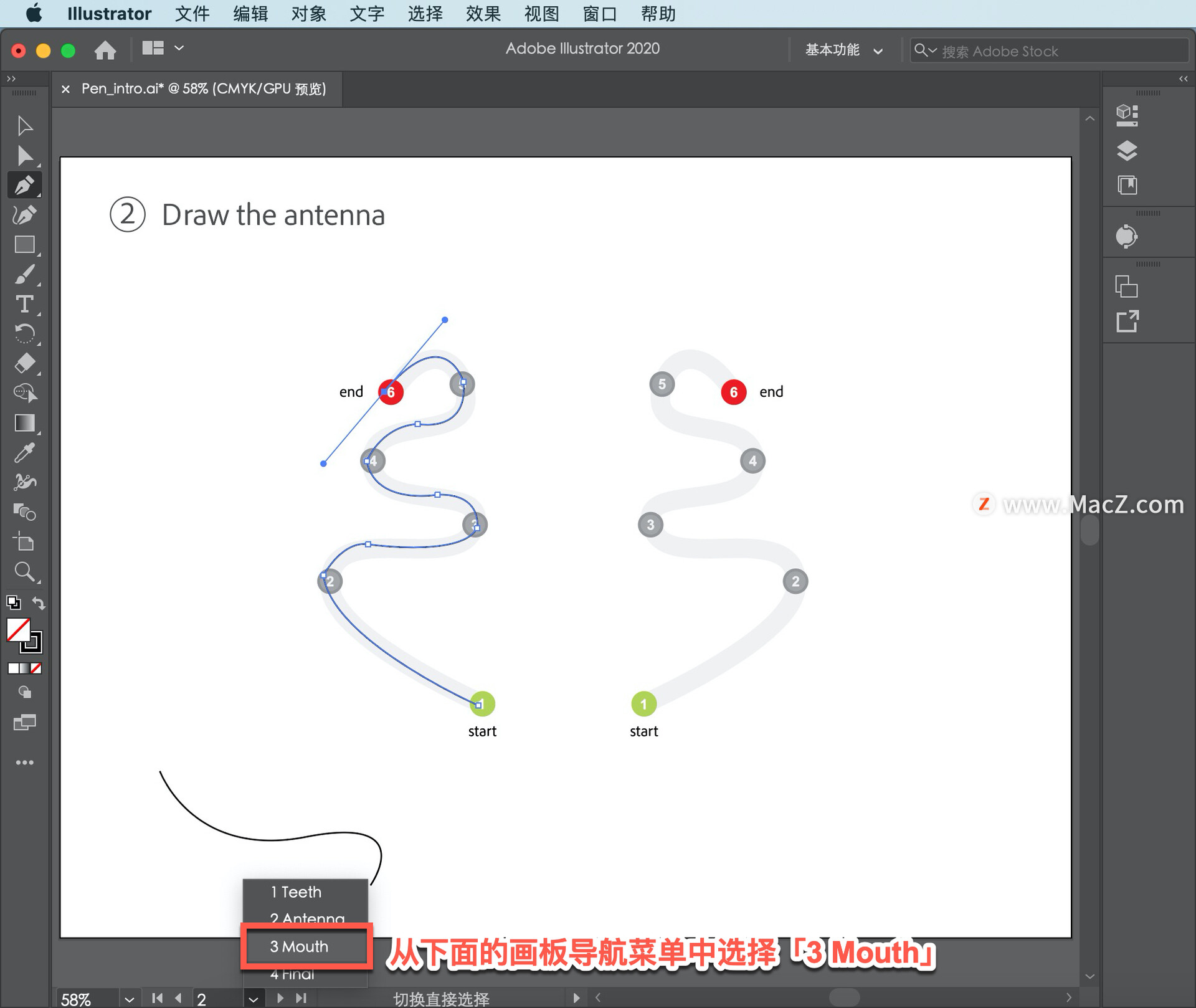Set paint to None

(x=37, y=668)
